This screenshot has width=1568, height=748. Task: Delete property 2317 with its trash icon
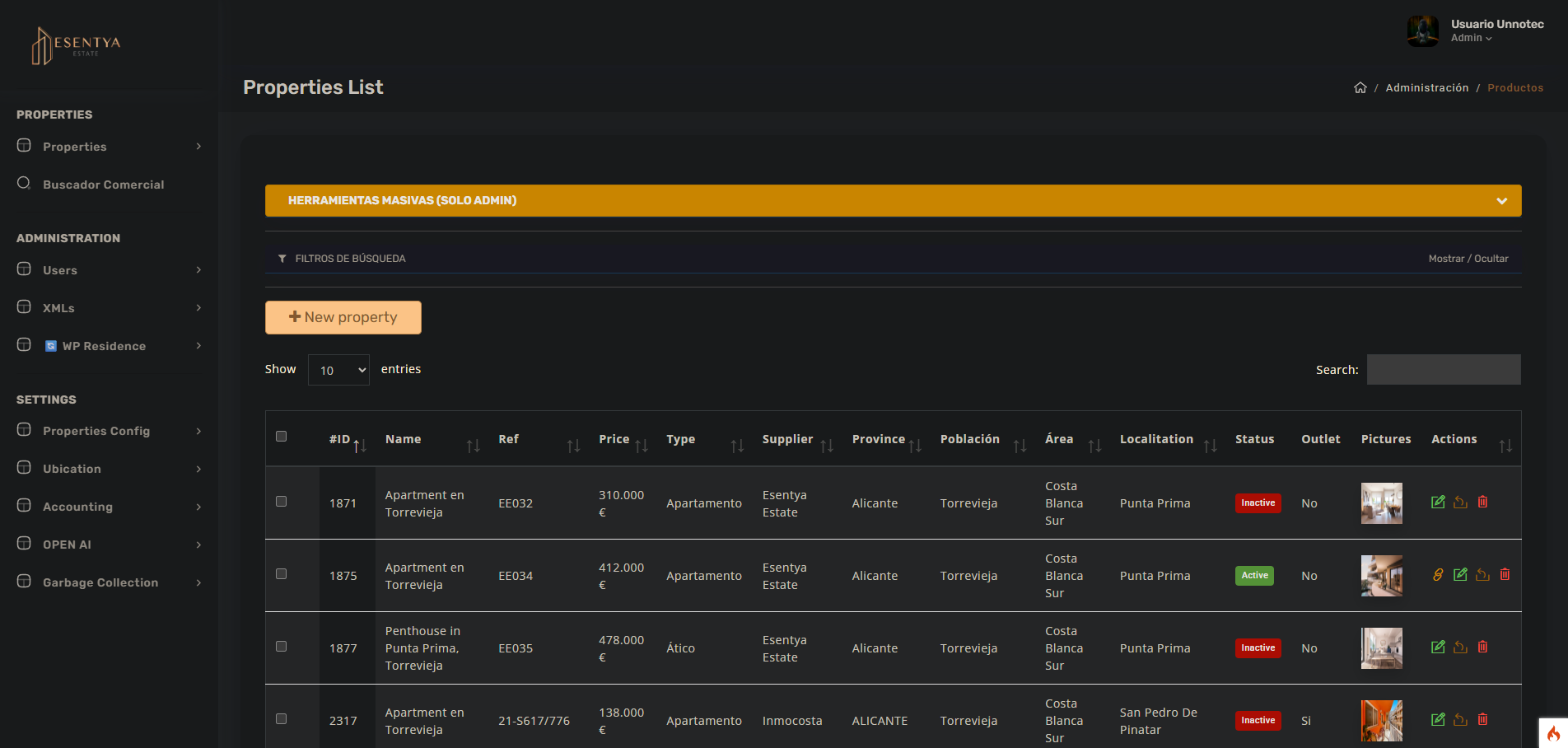pyautogui.click(x=1482, y=720)
